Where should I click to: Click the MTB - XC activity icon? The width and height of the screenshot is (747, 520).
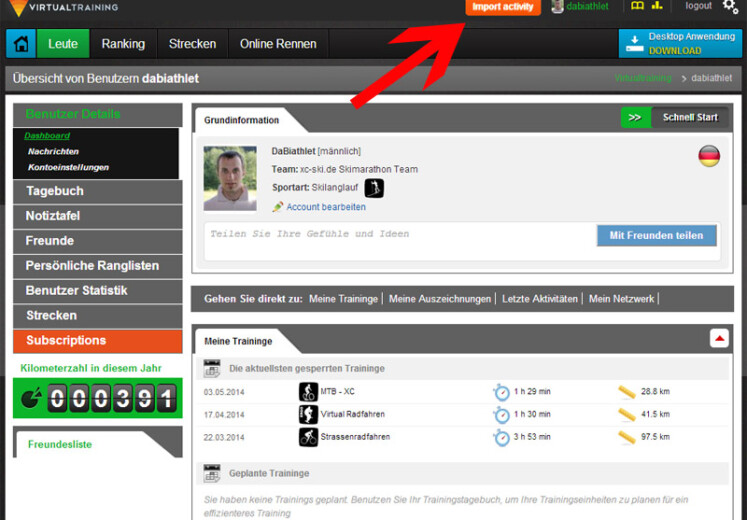pyautogui.click(x=308, y=391)
